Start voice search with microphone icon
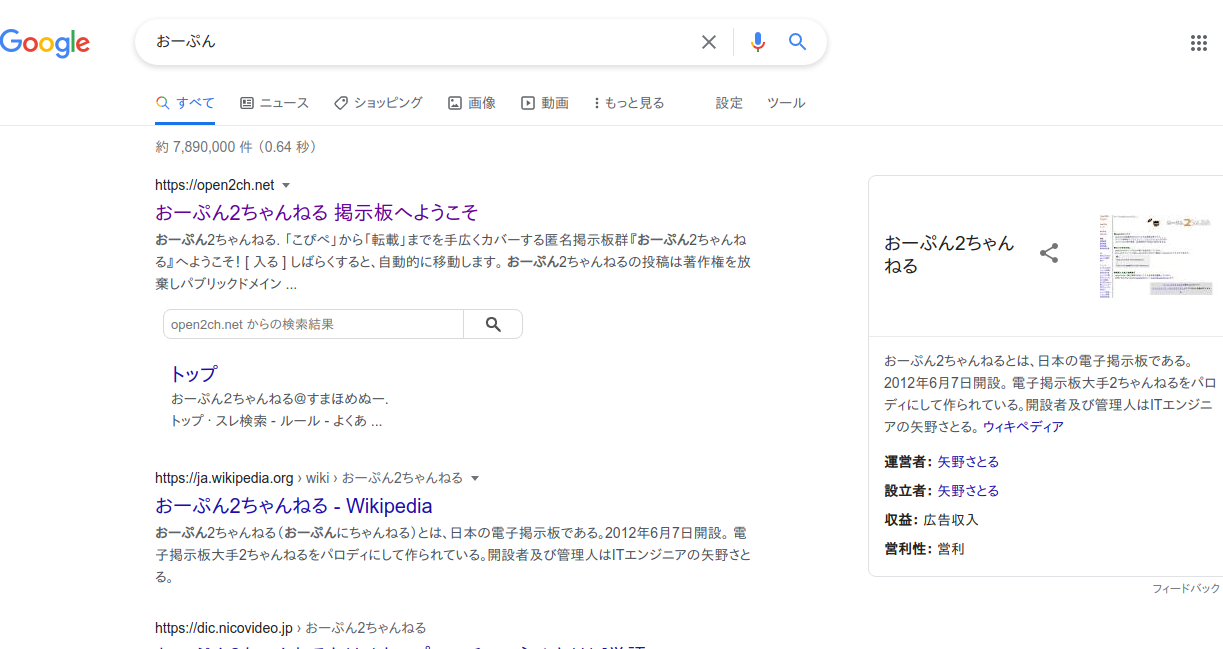Screen dimensions: 1223x649 (758, 42)
